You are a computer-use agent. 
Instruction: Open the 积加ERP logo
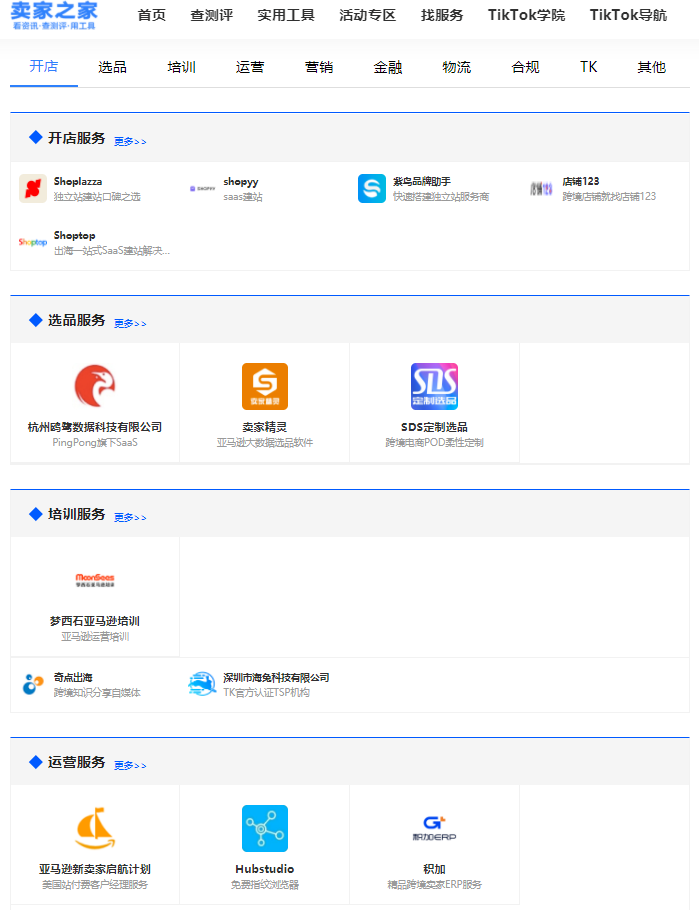(x=434, y=828)
